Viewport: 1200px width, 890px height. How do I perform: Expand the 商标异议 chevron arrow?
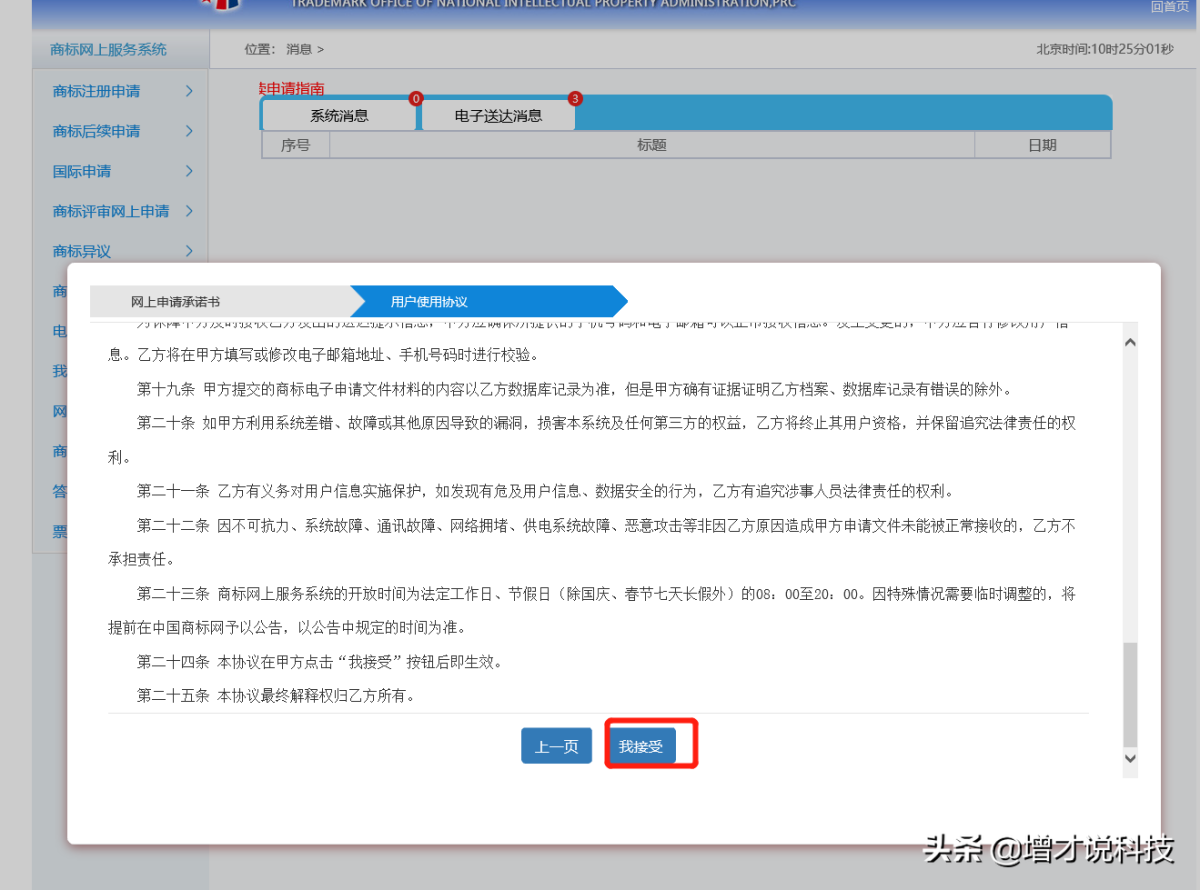tap(189, 251)
